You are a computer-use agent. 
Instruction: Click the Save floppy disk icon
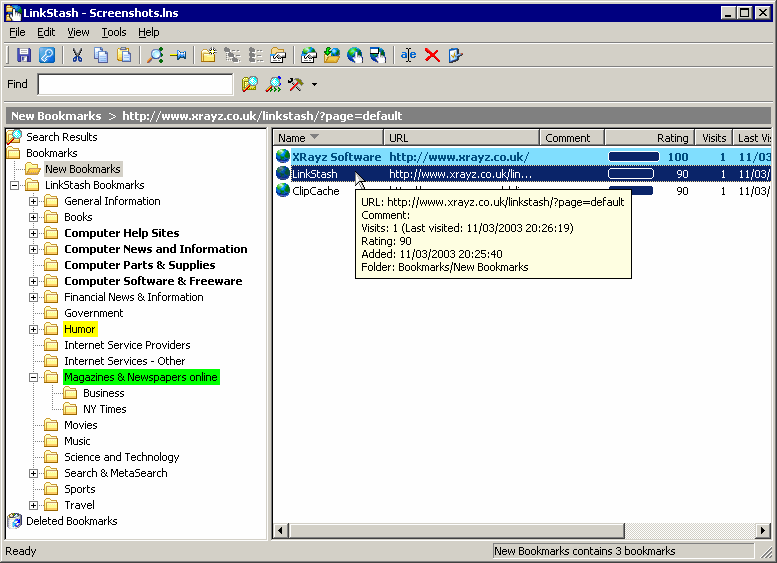tap(24, 55)
